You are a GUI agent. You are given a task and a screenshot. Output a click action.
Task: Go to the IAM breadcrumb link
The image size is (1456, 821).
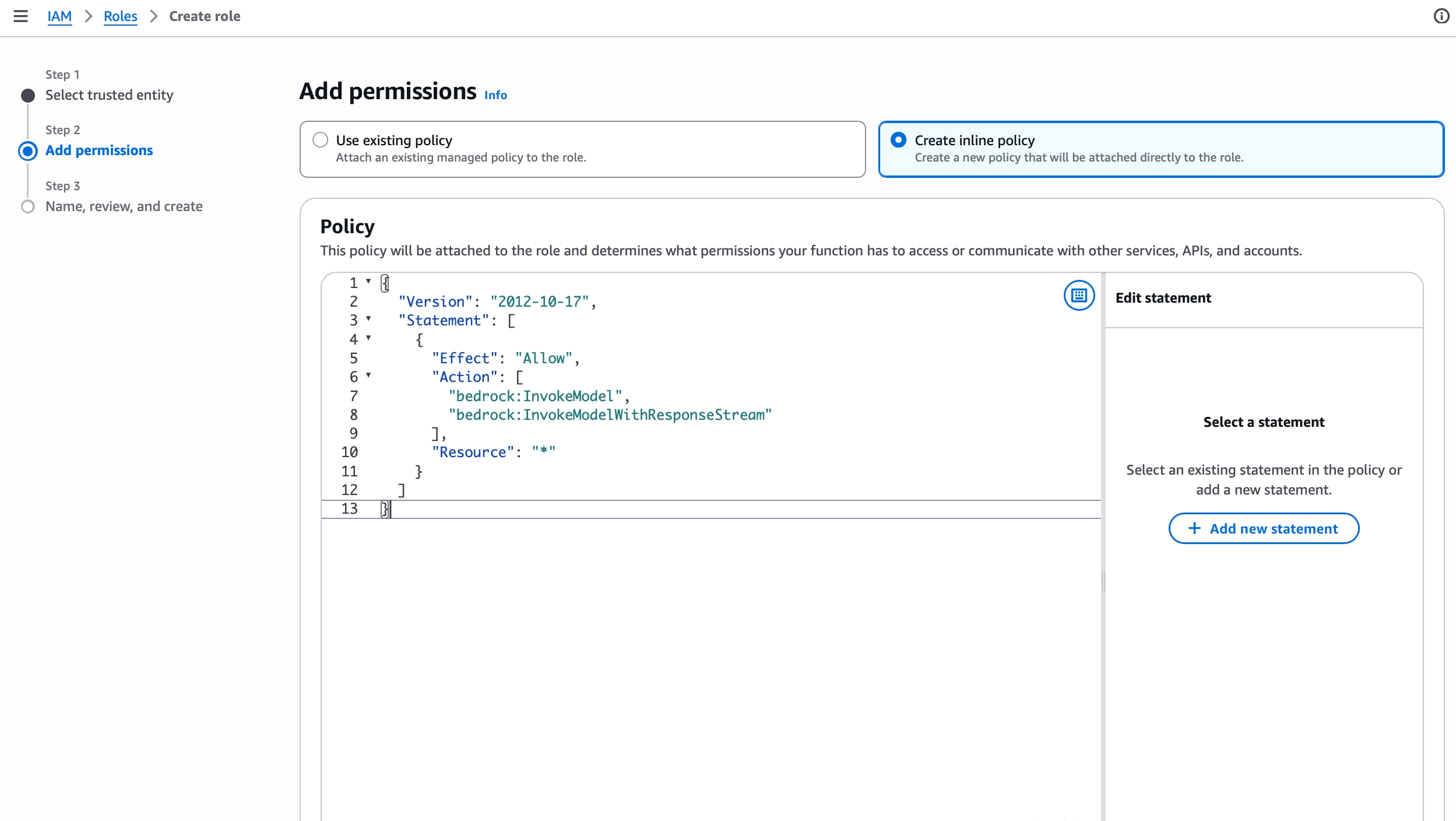click(x=59, y=16)
